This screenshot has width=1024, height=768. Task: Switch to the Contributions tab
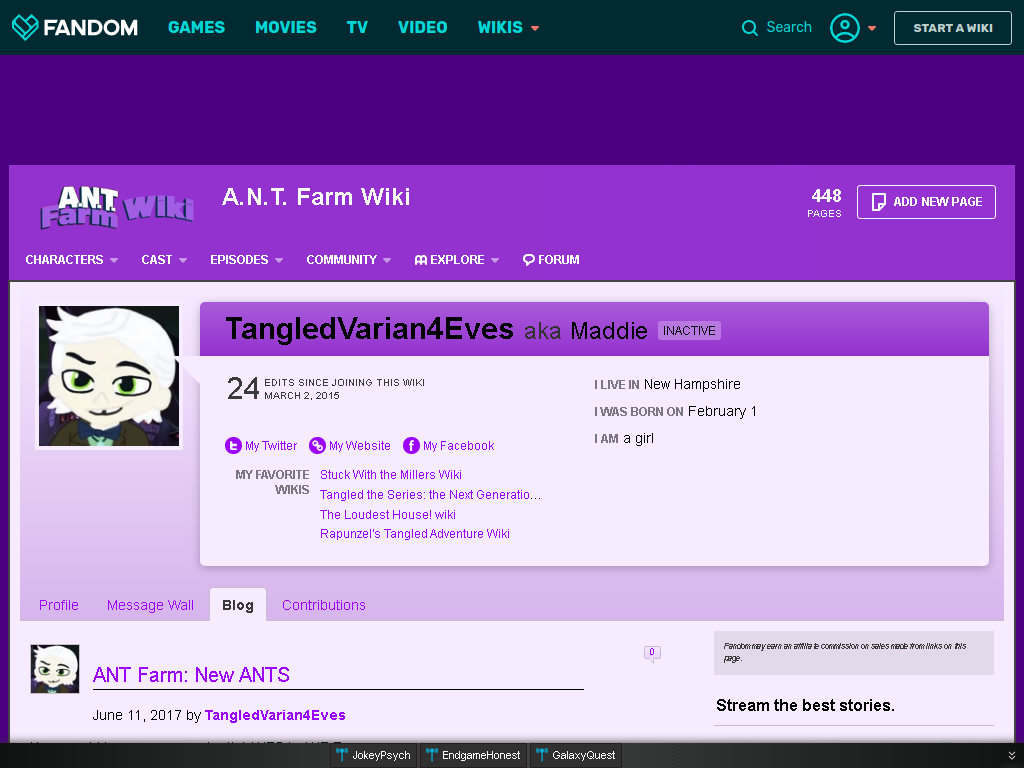pos(324,605)
